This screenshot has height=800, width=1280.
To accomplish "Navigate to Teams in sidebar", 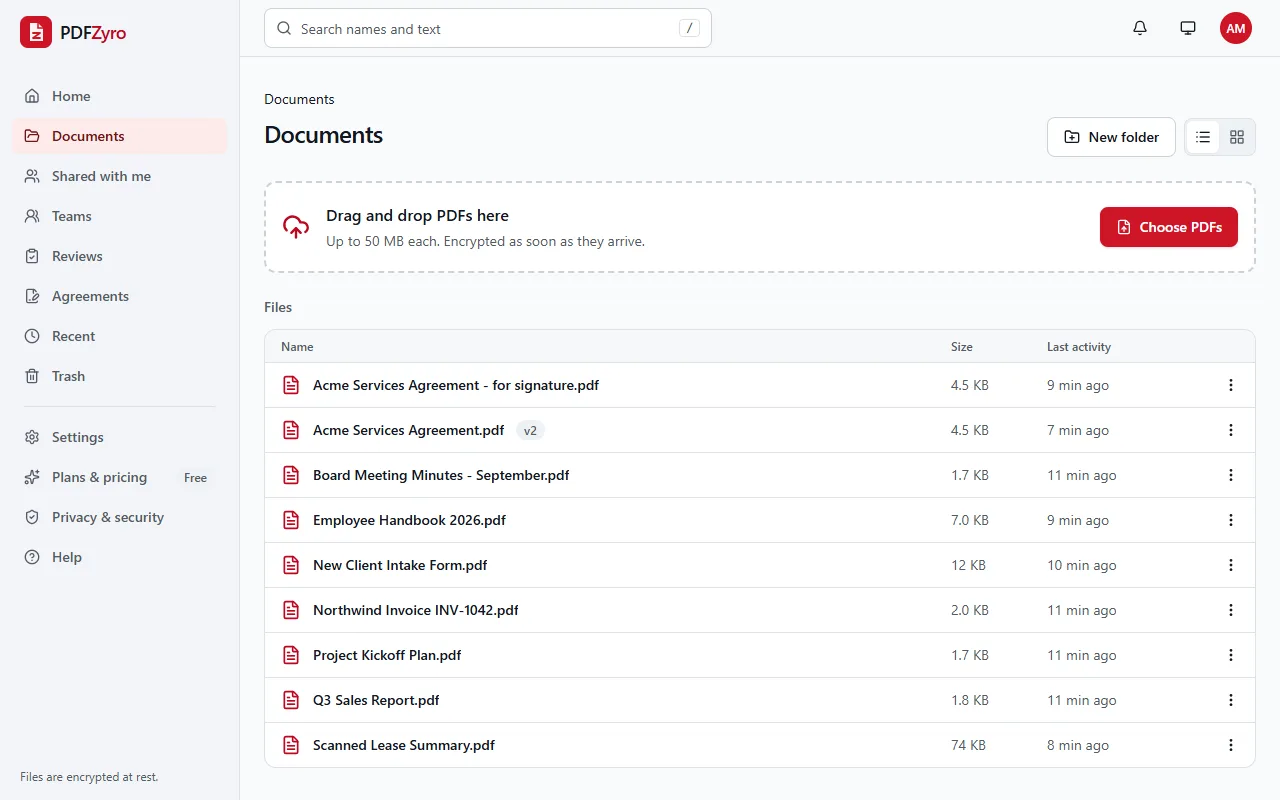I will pyautogui.click(x=120, y=216).
